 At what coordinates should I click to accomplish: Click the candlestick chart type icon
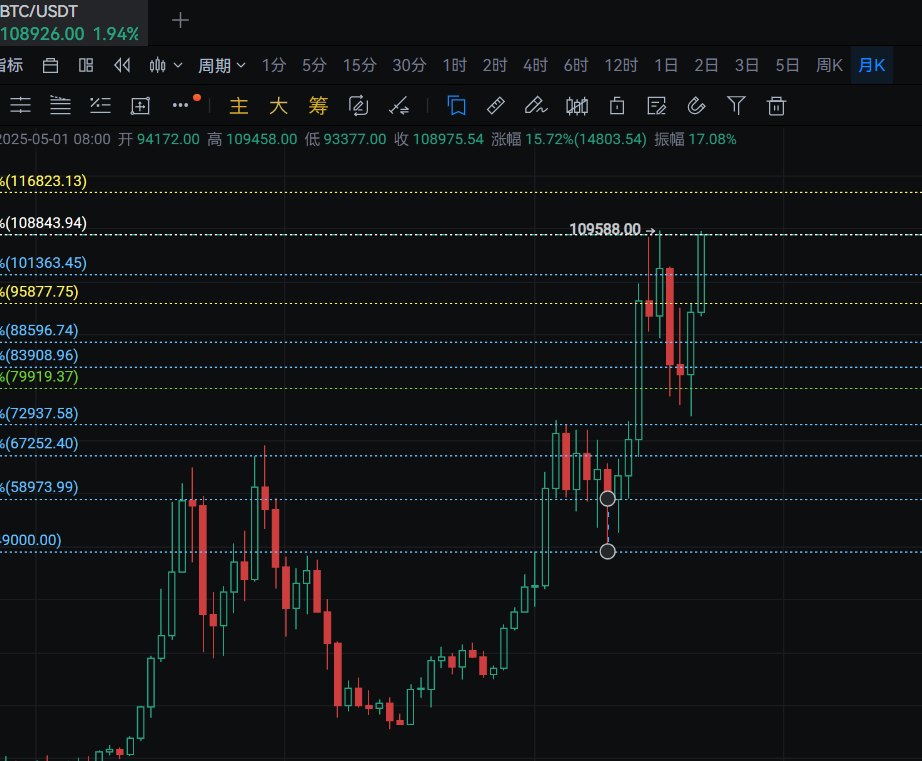(158, 65)
